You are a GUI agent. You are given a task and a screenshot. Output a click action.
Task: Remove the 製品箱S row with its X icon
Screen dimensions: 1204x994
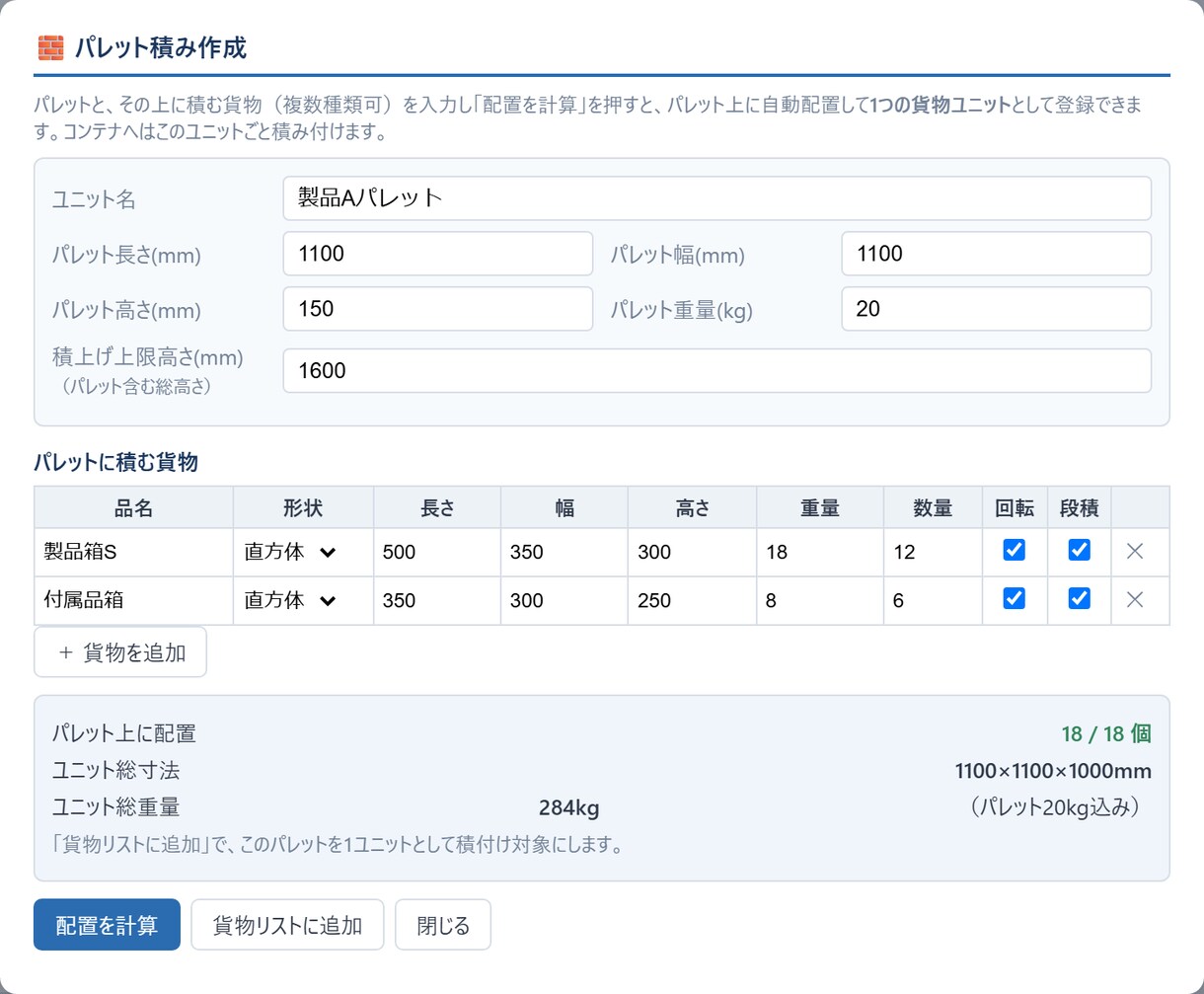1135,552
